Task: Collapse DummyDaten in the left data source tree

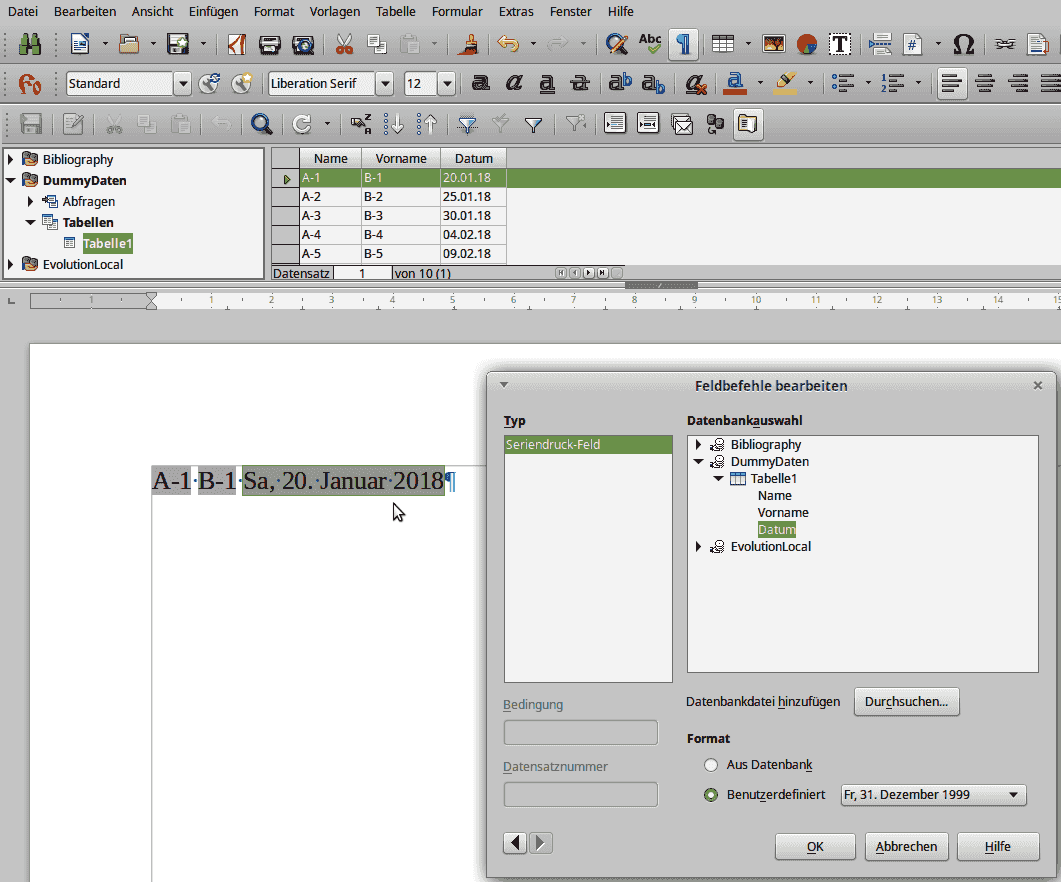Action: pos(10,181)
